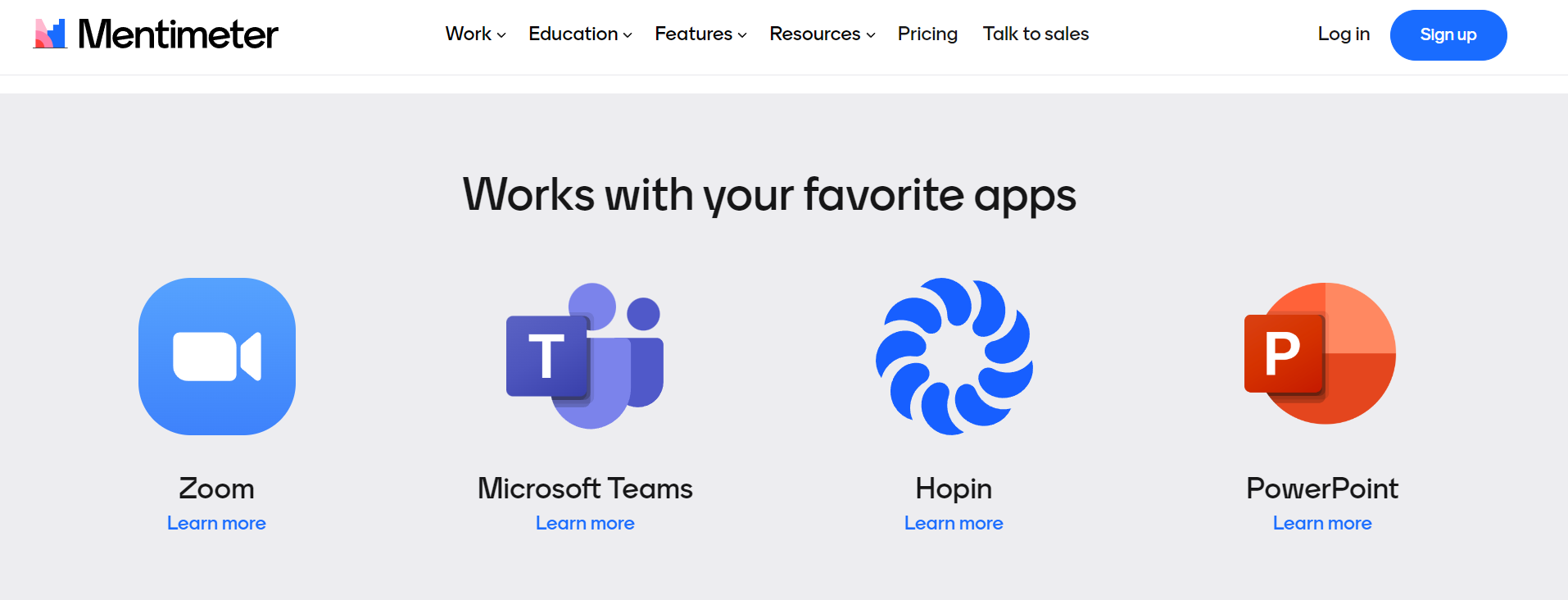The image size is (1568, 600).
Task: Open Learn more under PowerPoint
Action: point(1322,523)
